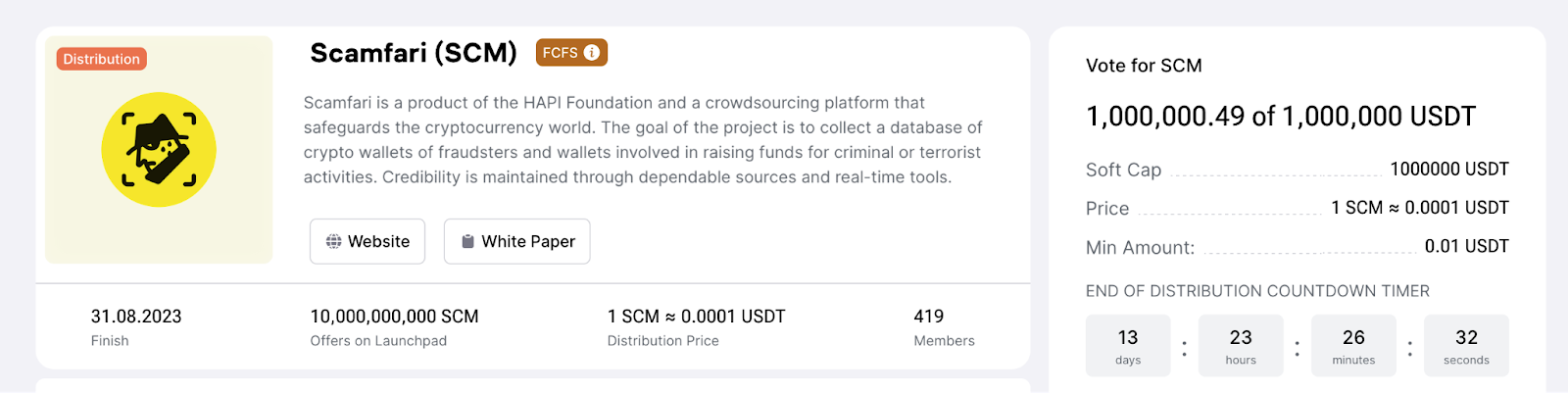Click the Vote for SCM heading
The width and height of the screenshot is (1568, 393).
[x=1144, y=66]
